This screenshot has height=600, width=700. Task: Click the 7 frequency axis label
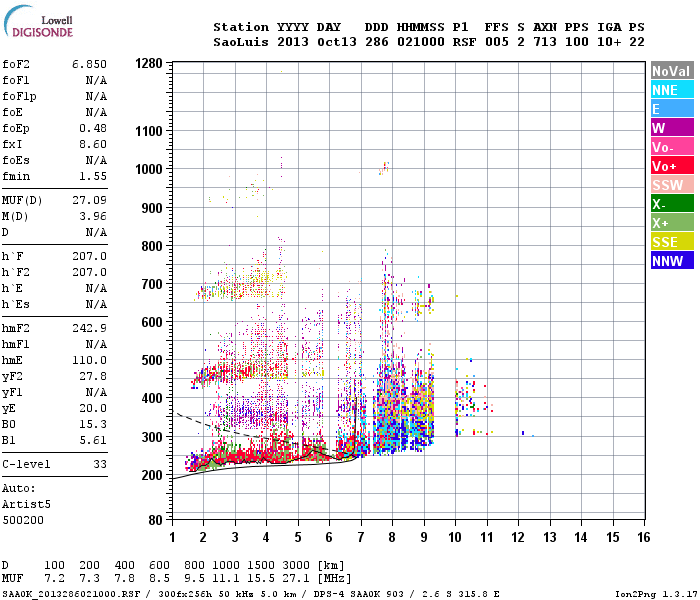[x=361, y=537]
